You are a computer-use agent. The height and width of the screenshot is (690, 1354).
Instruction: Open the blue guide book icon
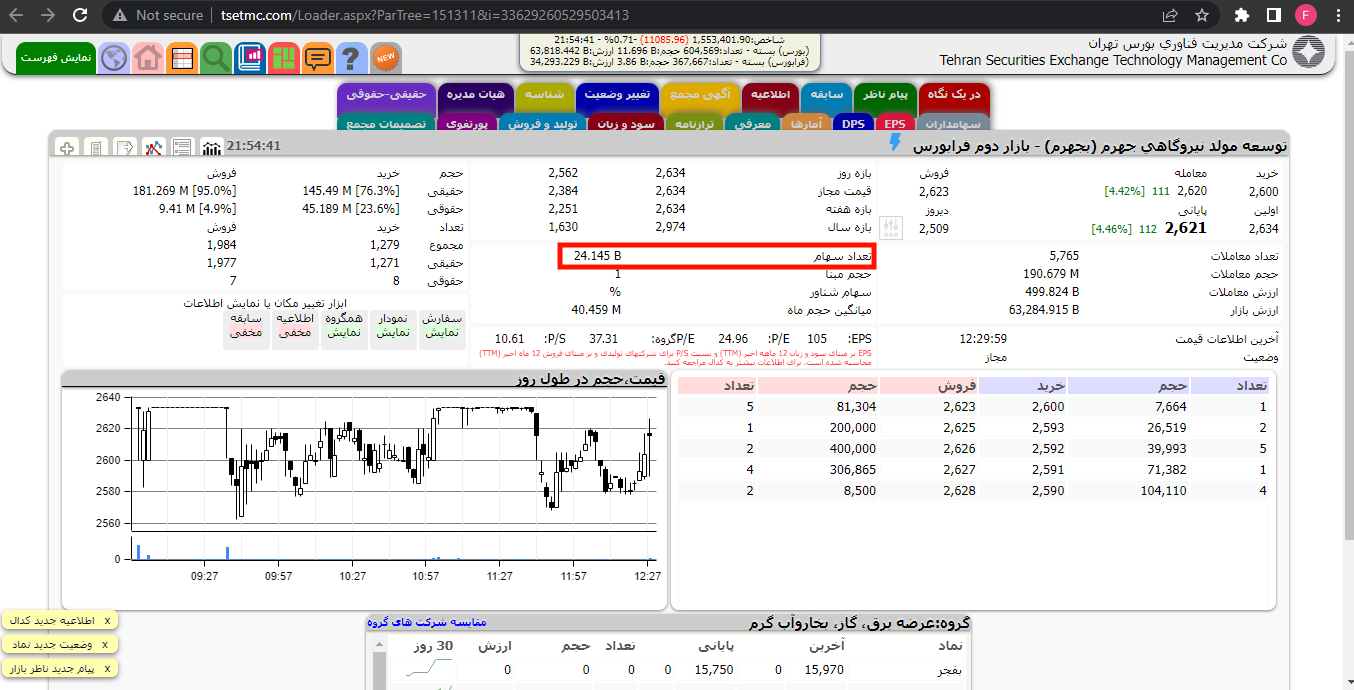(250, 57)
